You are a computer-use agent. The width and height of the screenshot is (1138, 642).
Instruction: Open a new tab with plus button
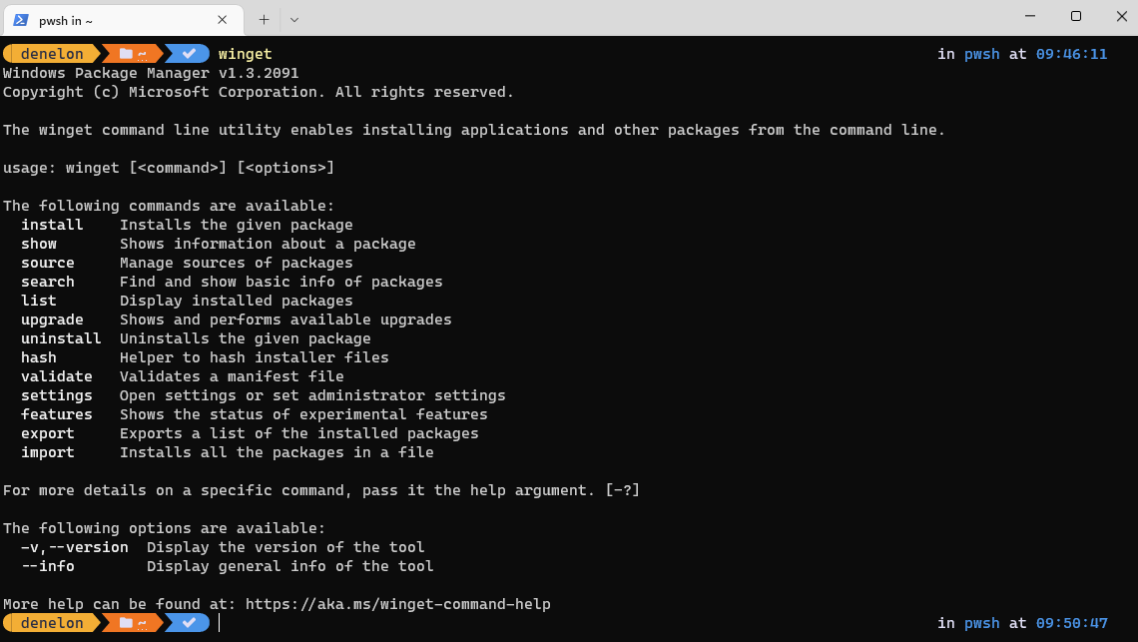[264, 20]
